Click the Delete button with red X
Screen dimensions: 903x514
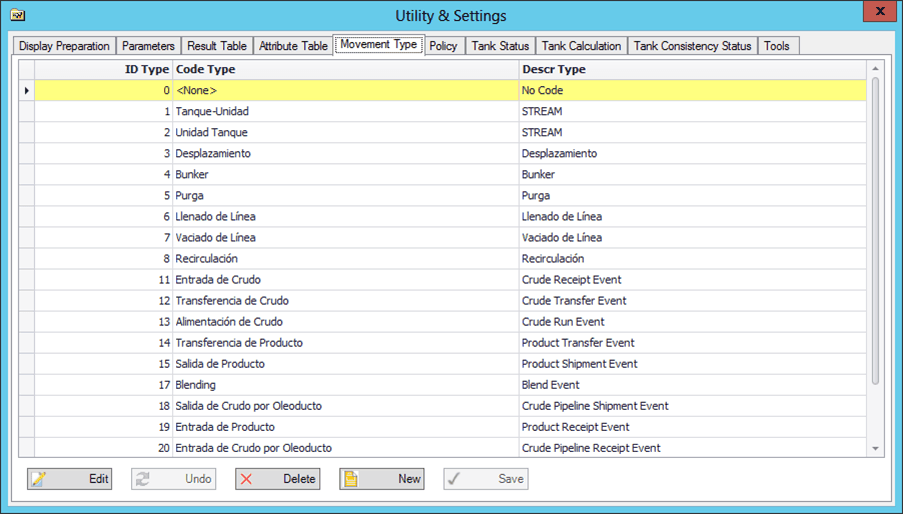pyautogui.click(x=277, y=479)
